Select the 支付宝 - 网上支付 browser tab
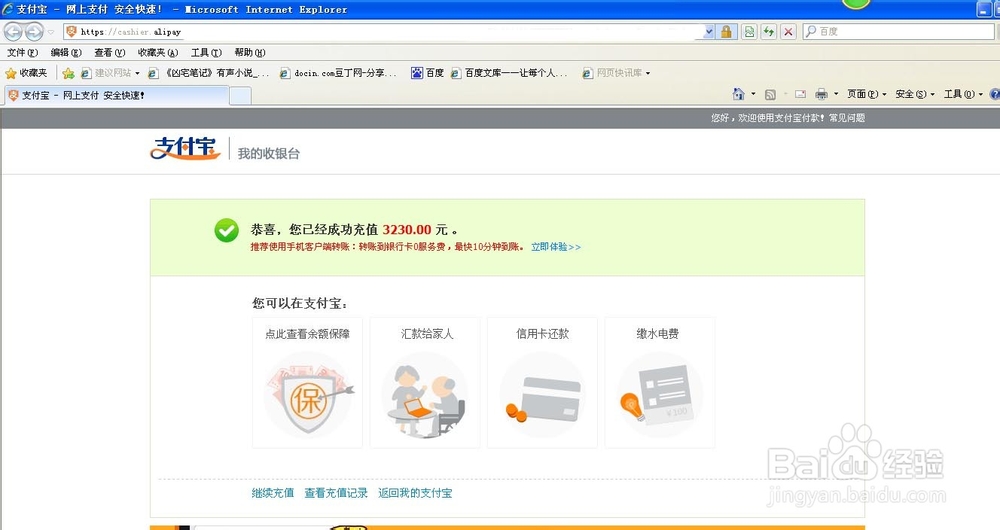This screenshot has height=530, width=1000. click(x=115, y=95)
